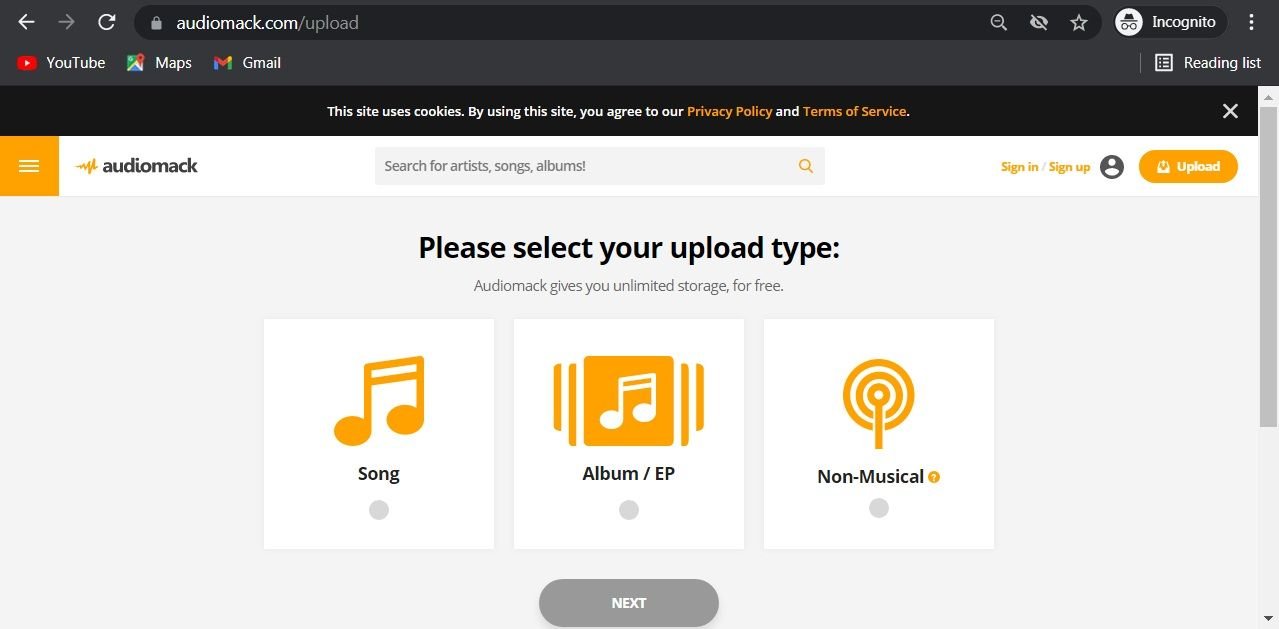
Task: Click the third-party cookies blocked eye icon
Action: (x=1039, y=22)
